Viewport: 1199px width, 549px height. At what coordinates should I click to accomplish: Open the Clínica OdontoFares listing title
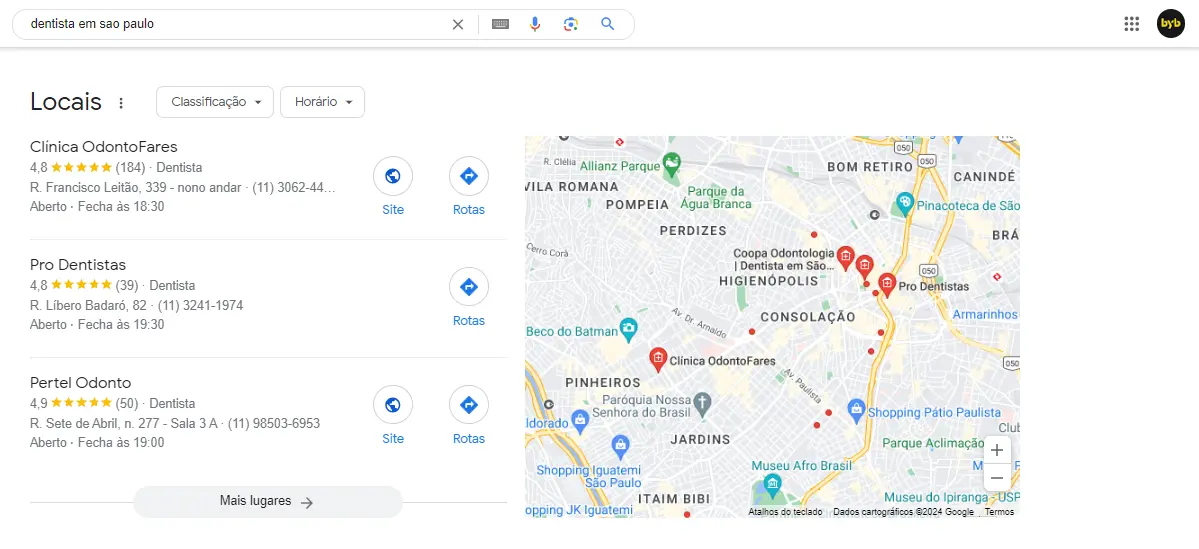(x=104, y=147)
